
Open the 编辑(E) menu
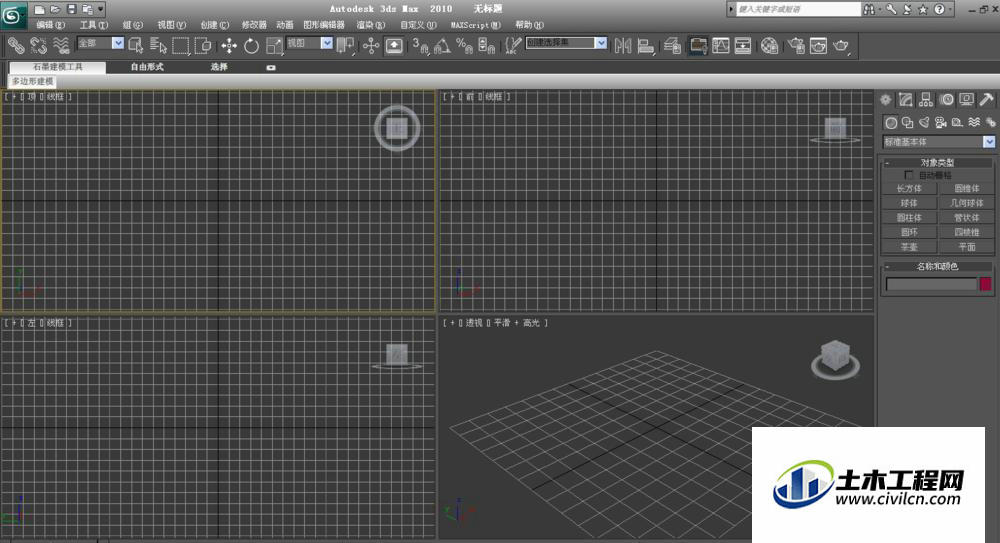click(50, 25)
